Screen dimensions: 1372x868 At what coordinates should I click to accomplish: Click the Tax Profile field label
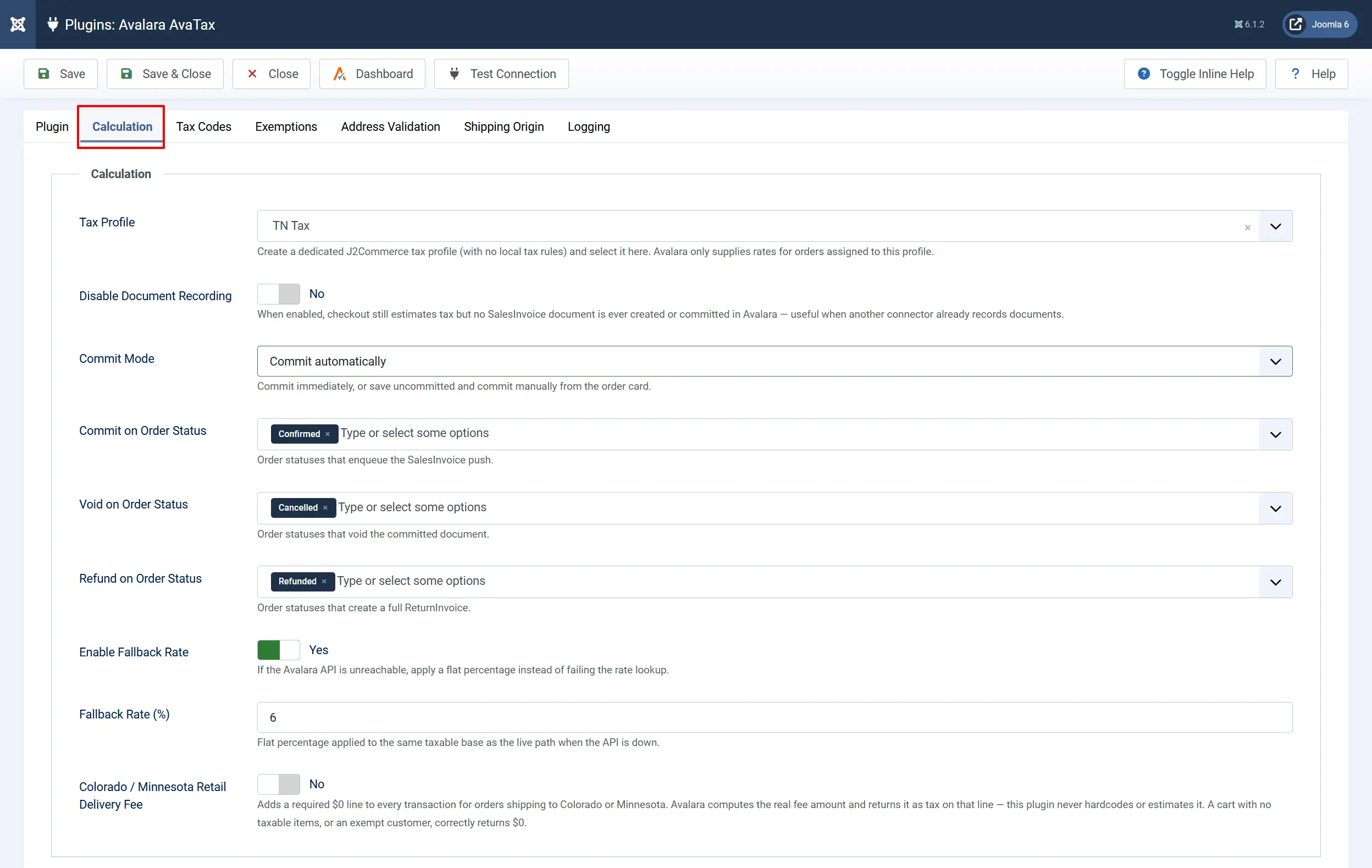tap(107, 222)
